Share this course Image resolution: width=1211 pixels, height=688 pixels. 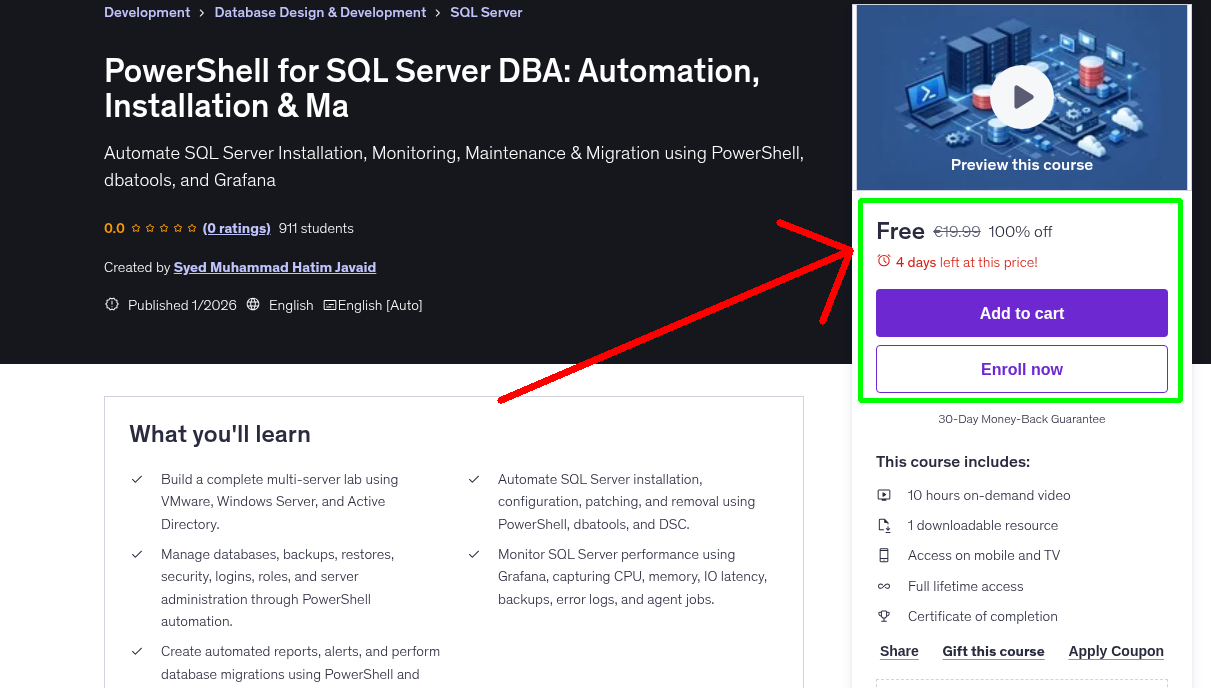coord(898,651)
